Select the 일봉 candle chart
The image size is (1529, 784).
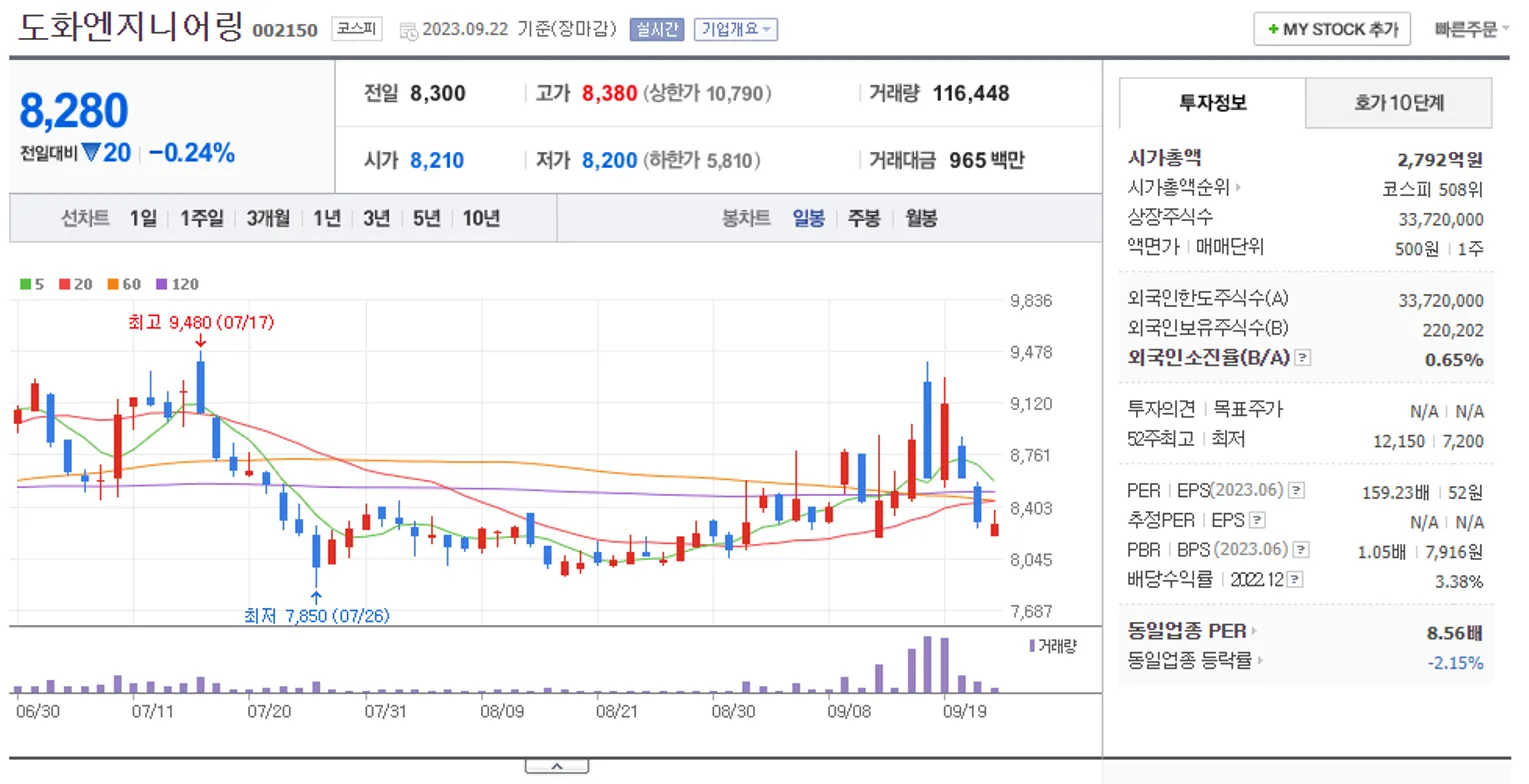pos(808,219)
